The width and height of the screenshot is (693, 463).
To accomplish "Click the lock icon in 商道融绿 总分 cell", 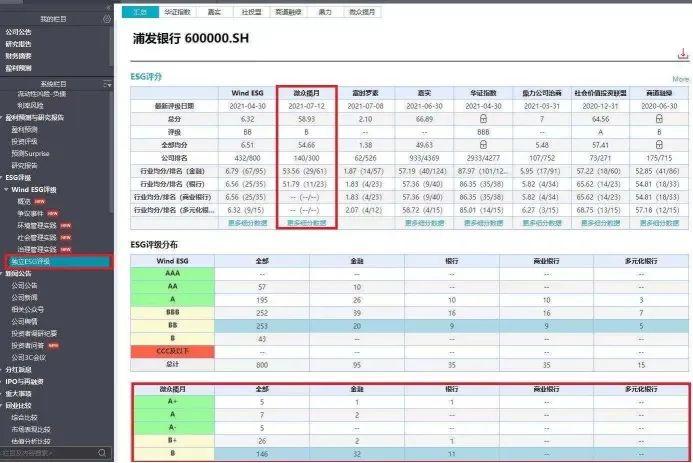I will (659, 119).
